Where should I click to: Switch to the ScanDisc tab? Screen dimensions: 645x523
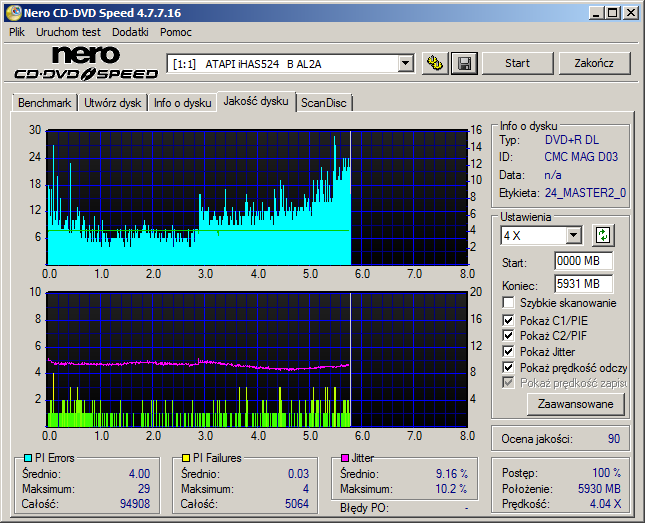324,103
